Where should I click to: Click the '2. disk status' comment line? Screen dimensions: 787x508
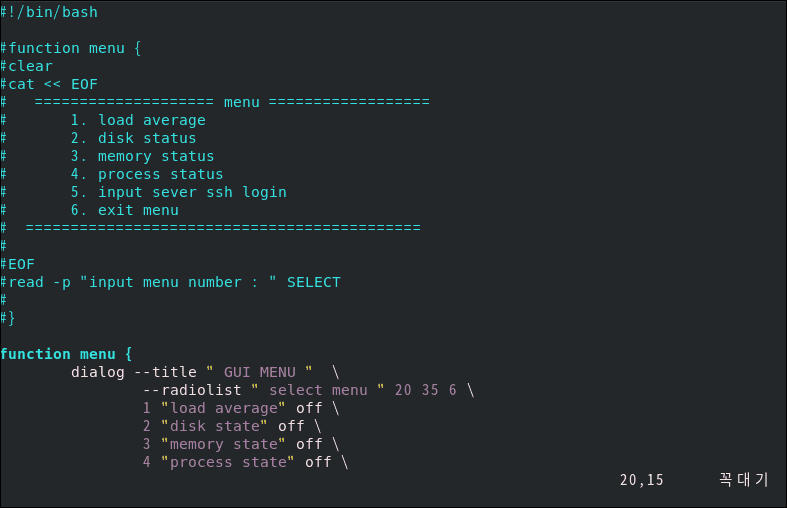point(133,138)
